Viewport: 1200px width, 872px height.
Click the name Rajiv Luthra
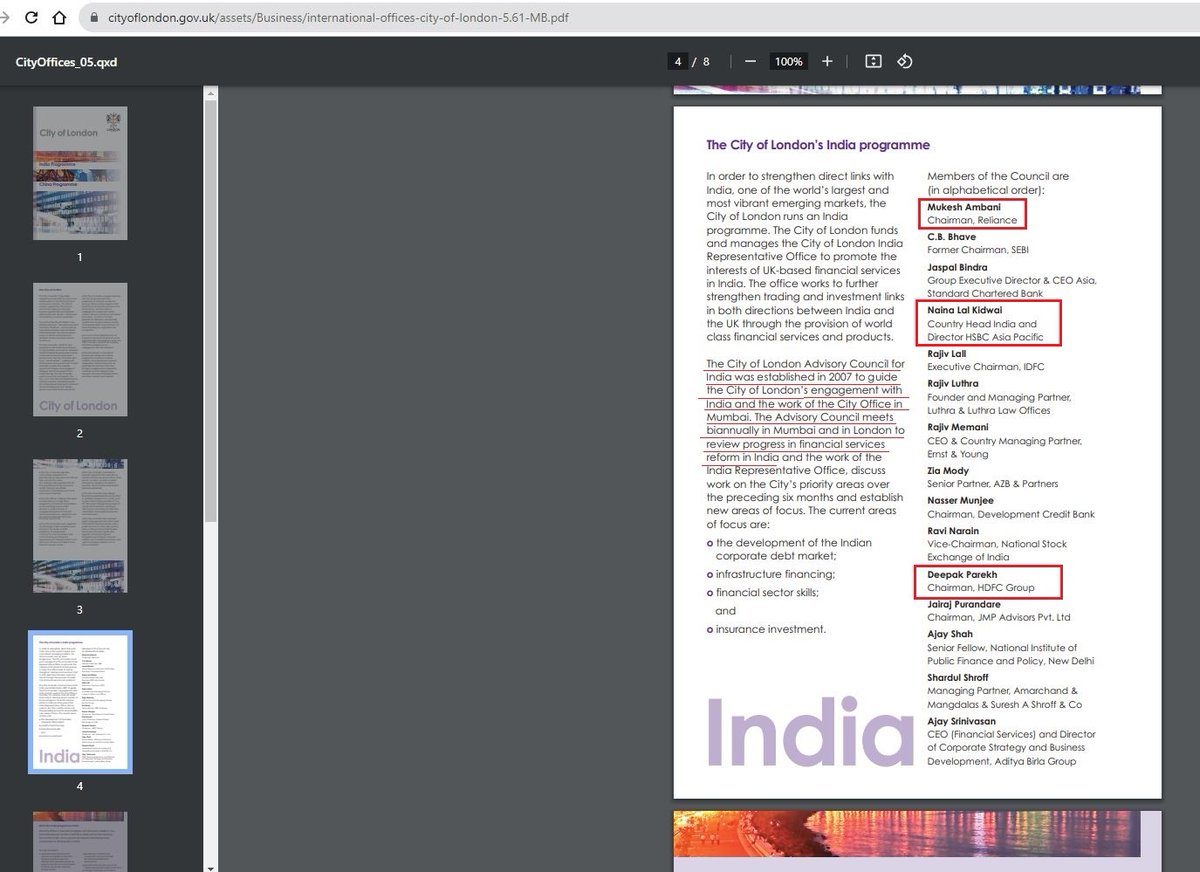click(x=953, y=383)
